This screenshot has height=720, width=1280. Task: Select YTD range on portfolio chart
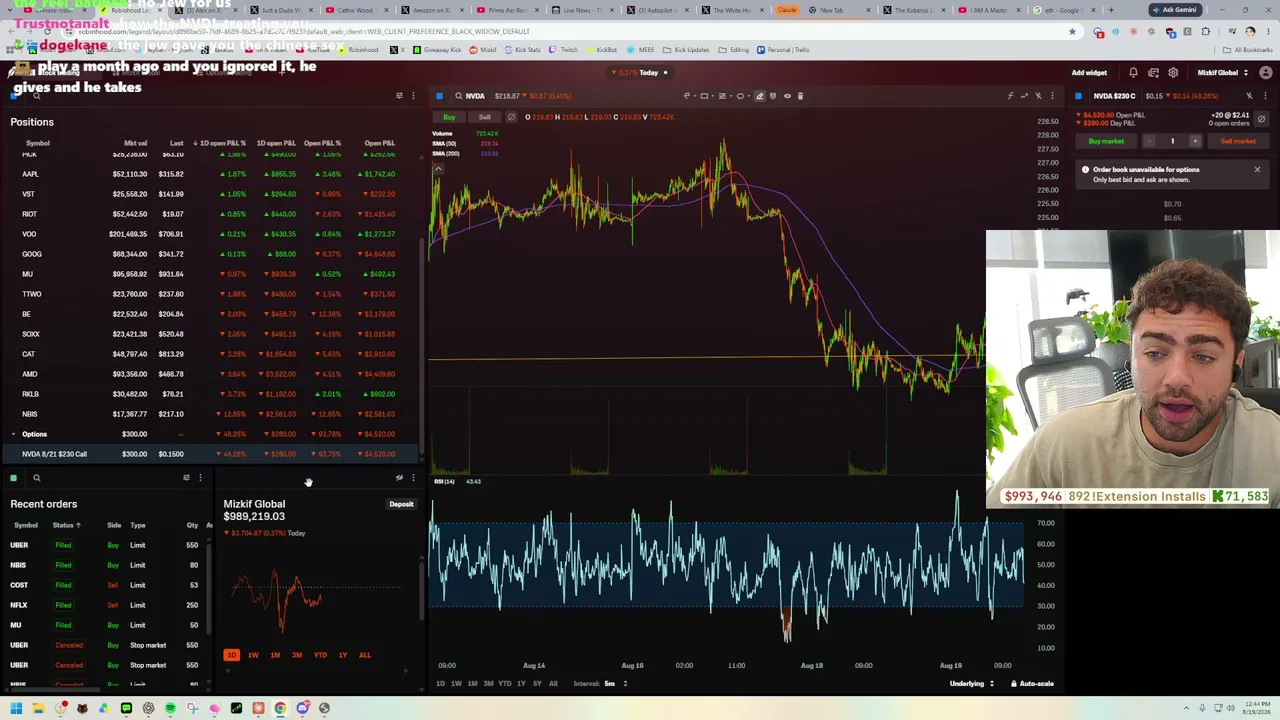[x=320, y=655]
